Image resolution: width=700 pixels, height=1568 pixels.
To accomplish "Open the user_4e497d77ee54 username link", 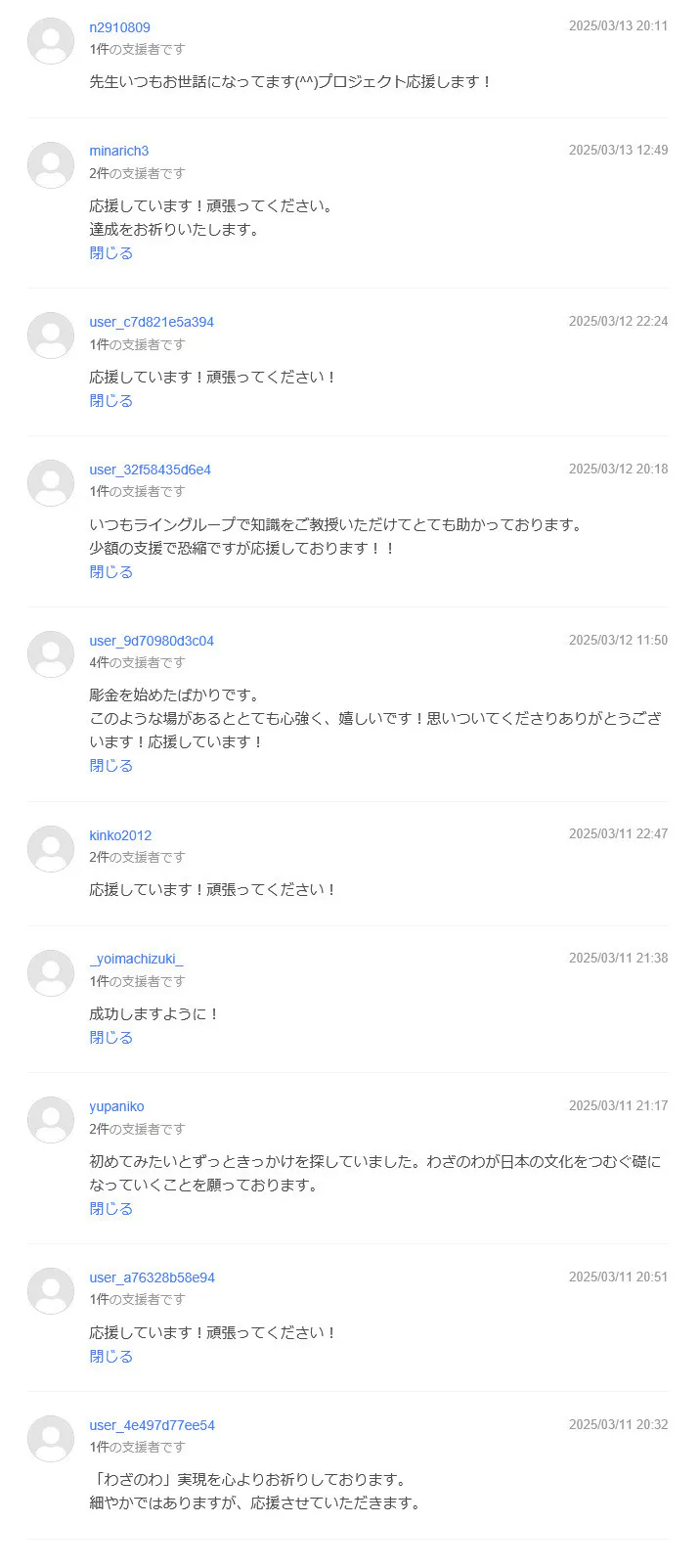I will coord(152,1425).
